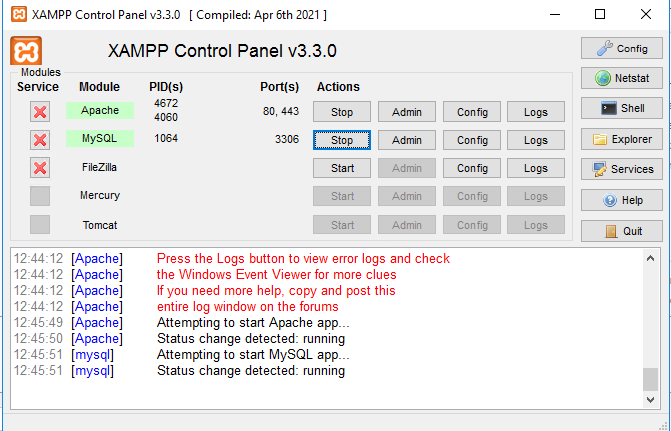Expand the MySQL Config options

click(472, 140)
